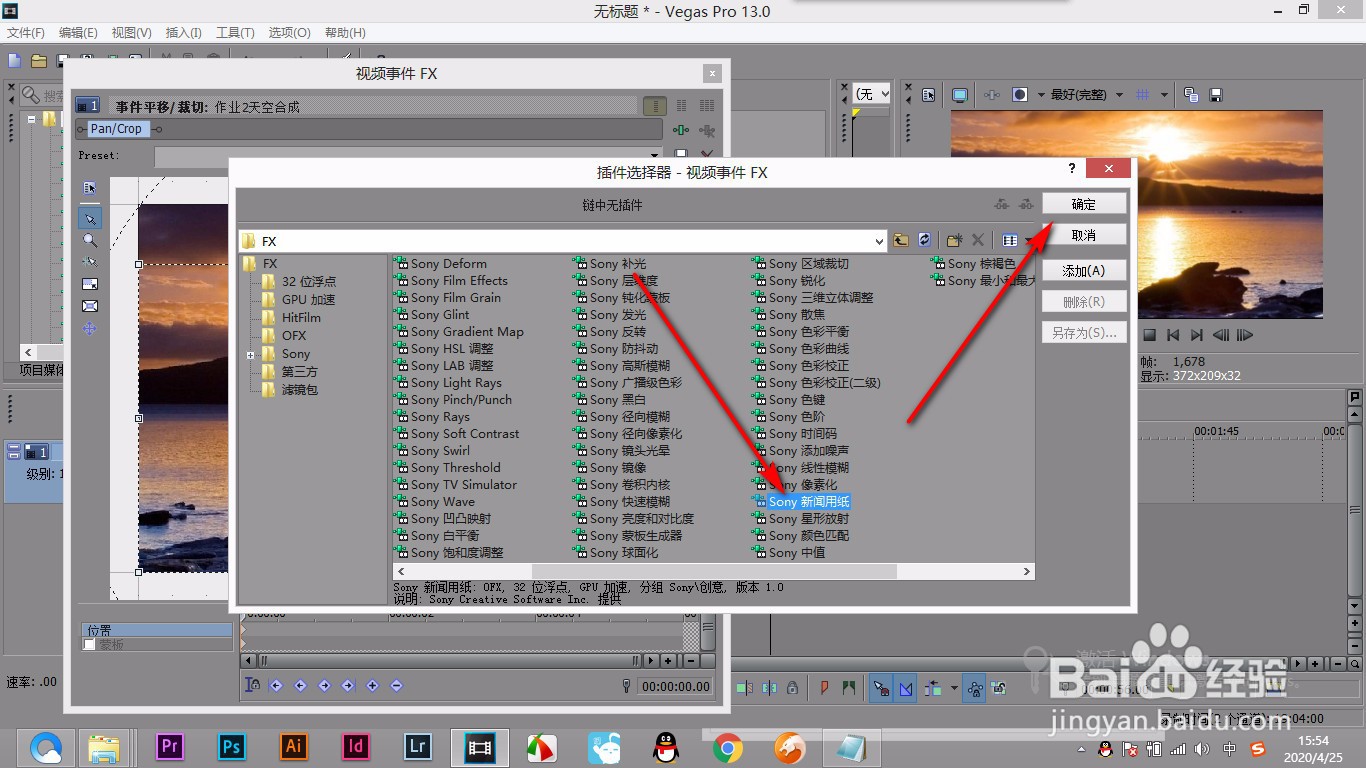
Task: Click the 取消 button in plugin chooser
Action: [x=1084, y=235]
